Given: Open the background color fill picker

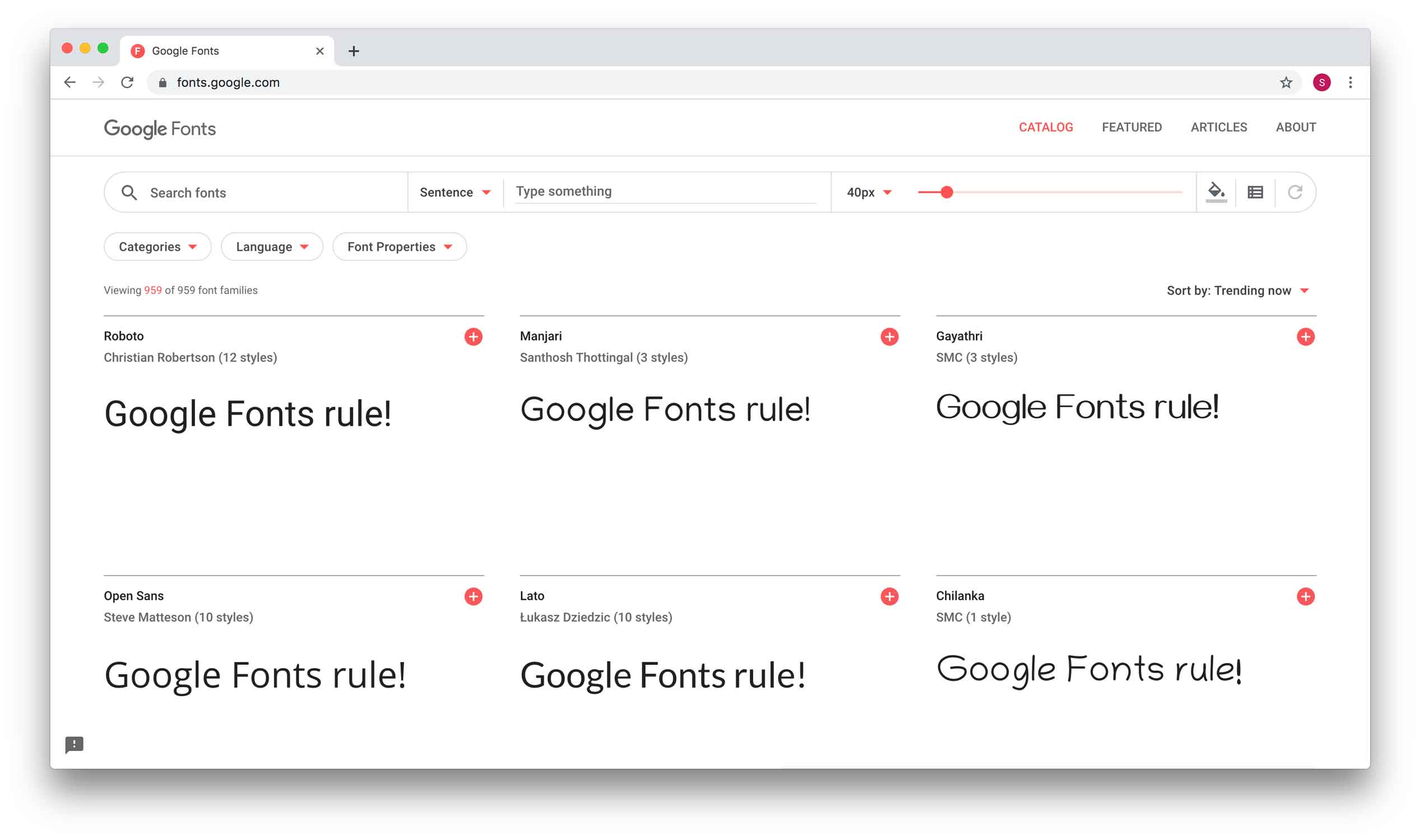Looking at the screenshot, I should pyautogui.click(x=1216, y=192).
